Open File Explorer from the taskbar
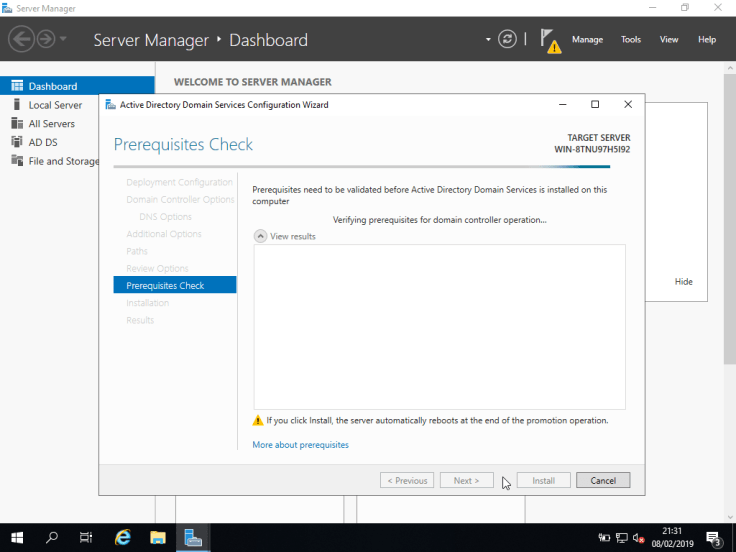 (158, 538)
